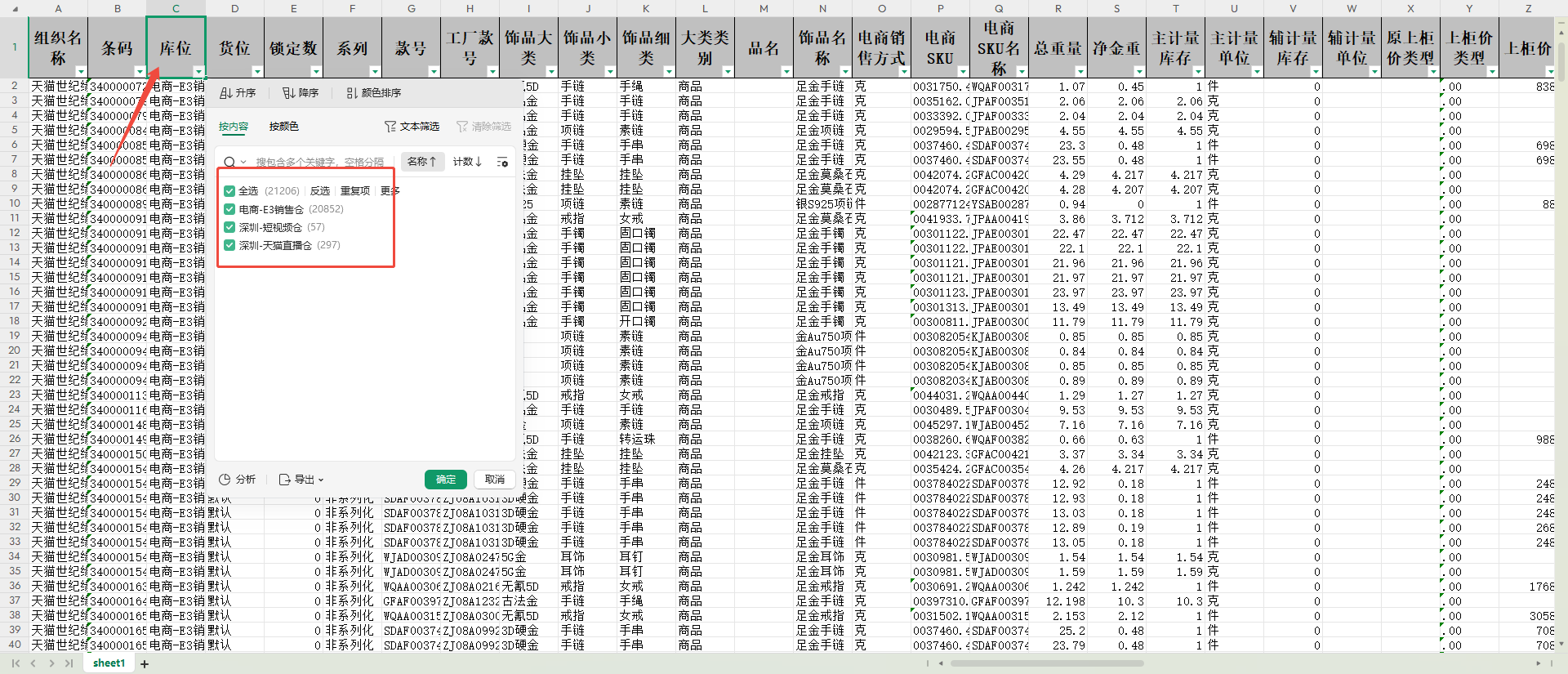Sort ascending with the 升序 icon
Image resolution: width=1568 pixels, height=674 pixels.
[x=226, y=93]
